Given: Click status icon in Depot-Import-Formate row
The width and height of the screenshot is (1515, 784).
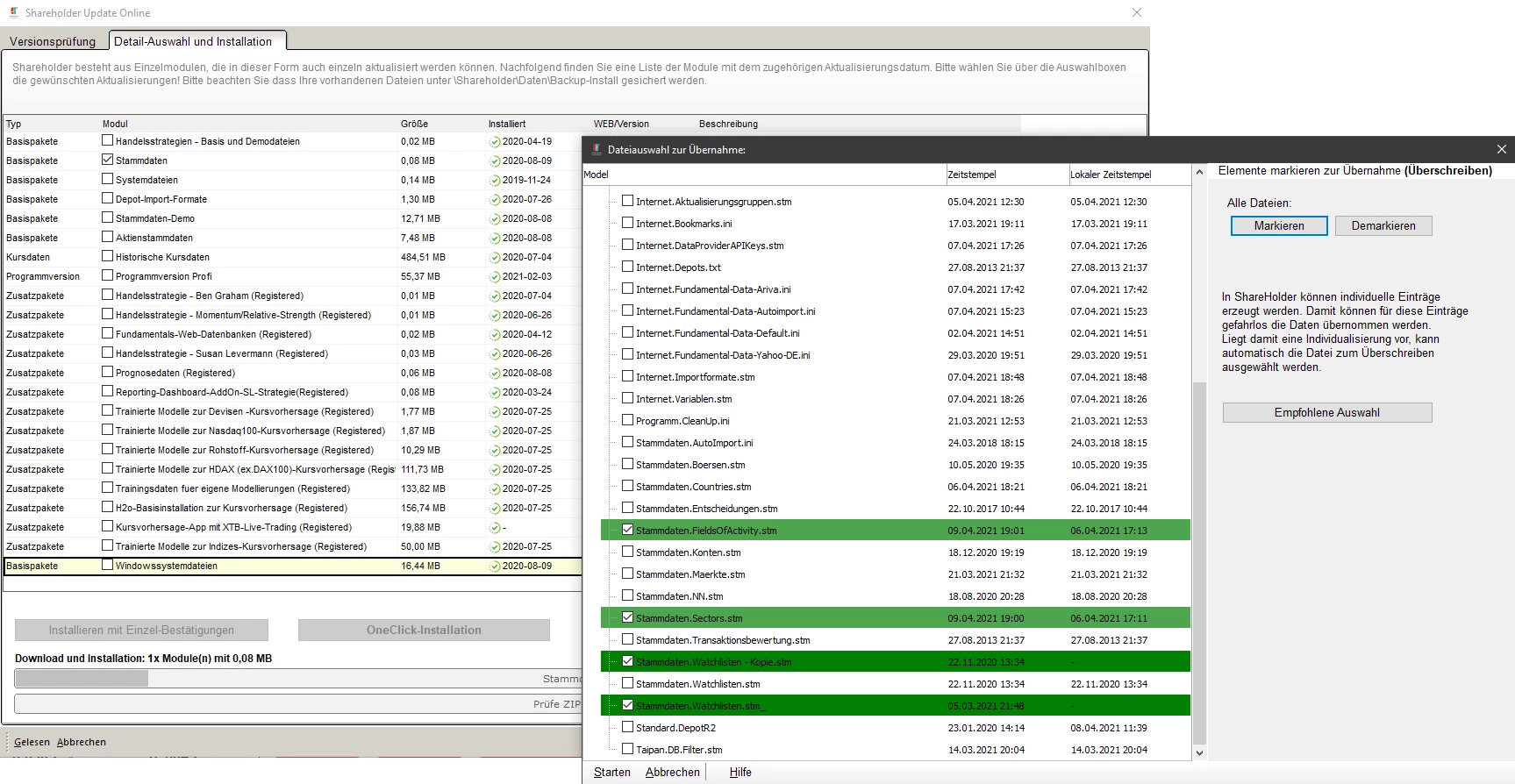Looking at the screenshot, I should click(495, 200).
